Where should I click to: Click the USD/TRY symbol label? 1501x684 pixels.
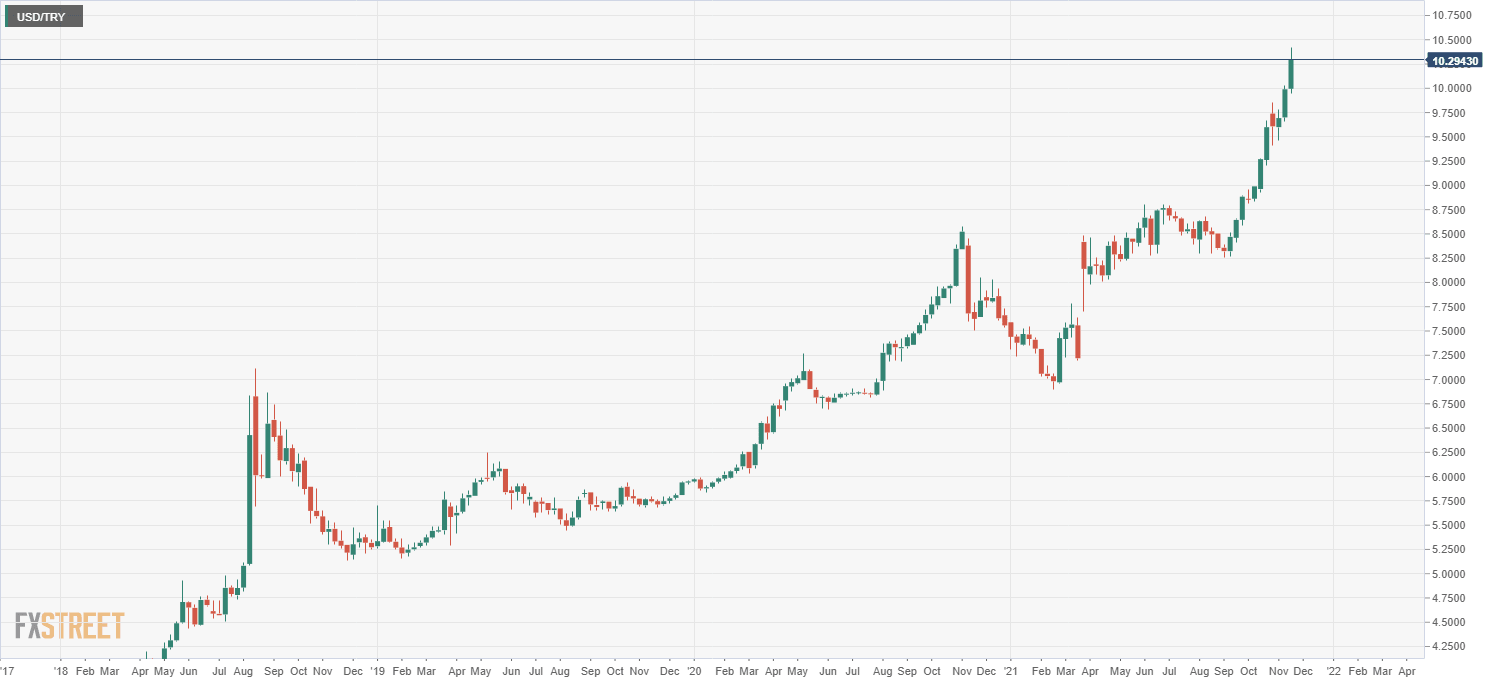[42, 16]
